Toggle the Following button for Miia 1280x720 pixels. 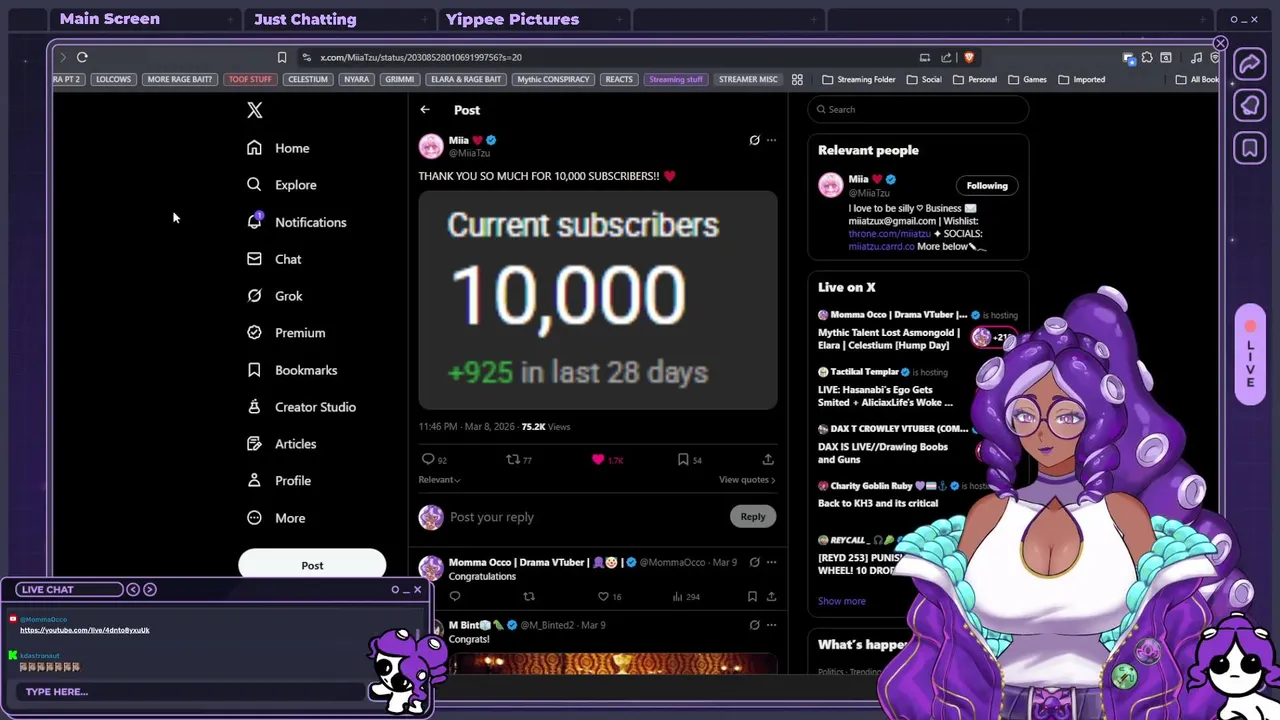click(x=987, y=185)
